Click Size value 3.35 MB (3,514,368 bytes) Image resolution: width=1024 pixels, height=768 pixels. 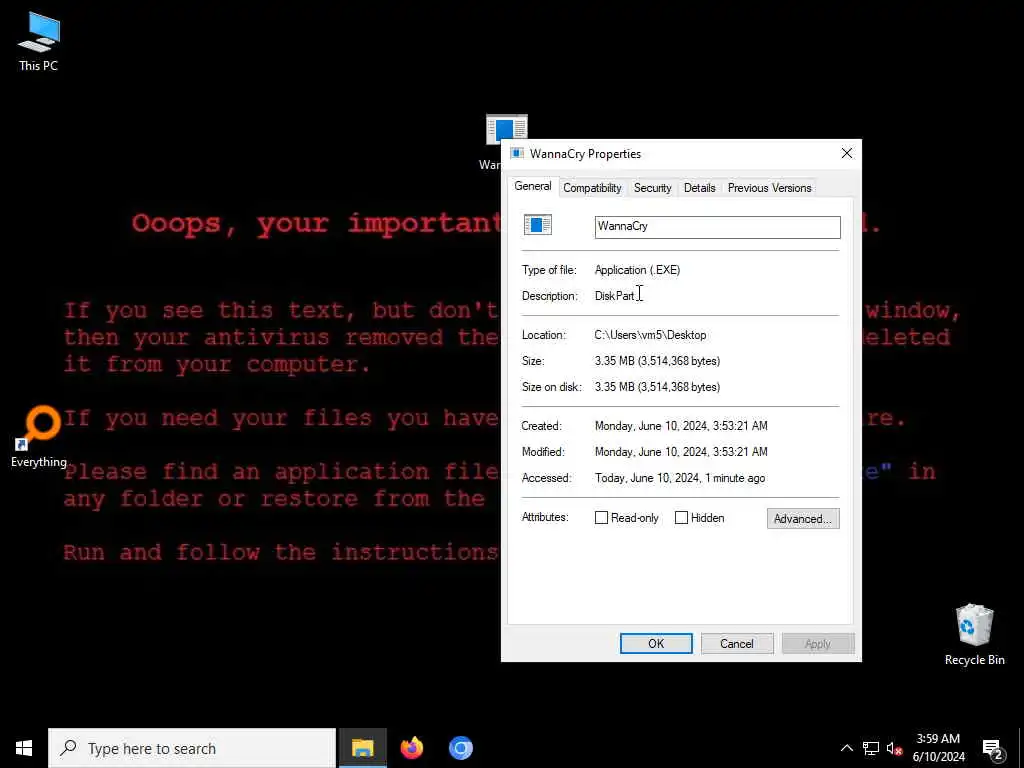coord(657,361)
